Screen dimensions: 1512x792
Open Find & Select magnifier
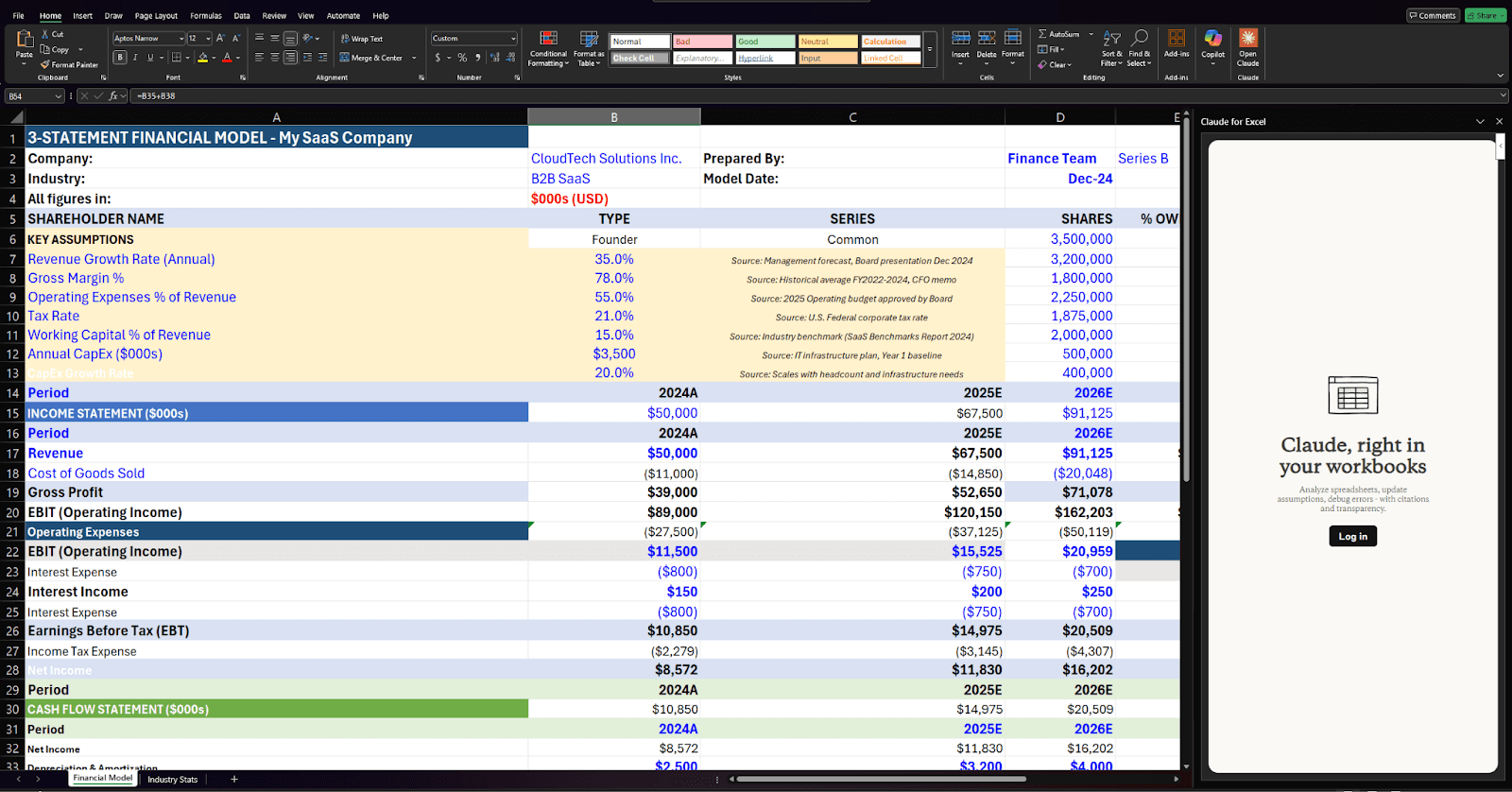point(1139,49)
